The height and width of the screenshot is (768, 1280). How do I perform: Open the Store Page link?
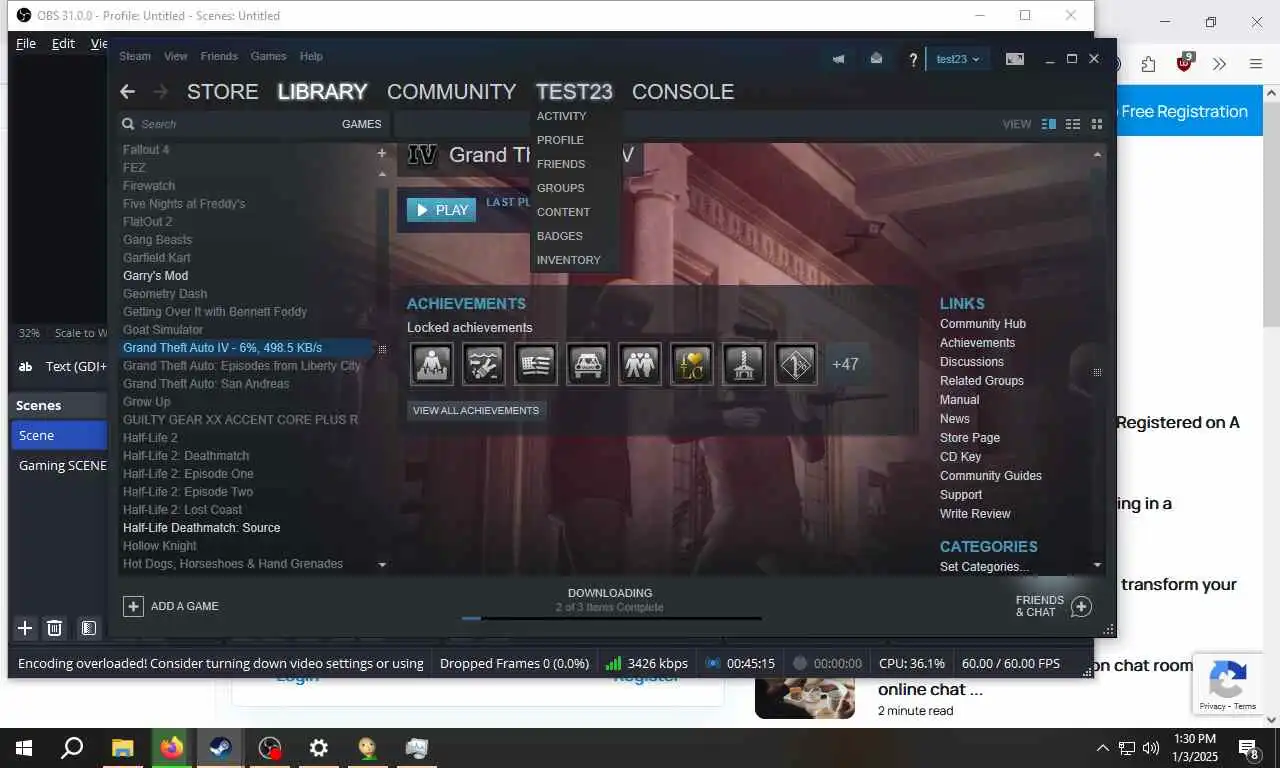click(970, 438)
